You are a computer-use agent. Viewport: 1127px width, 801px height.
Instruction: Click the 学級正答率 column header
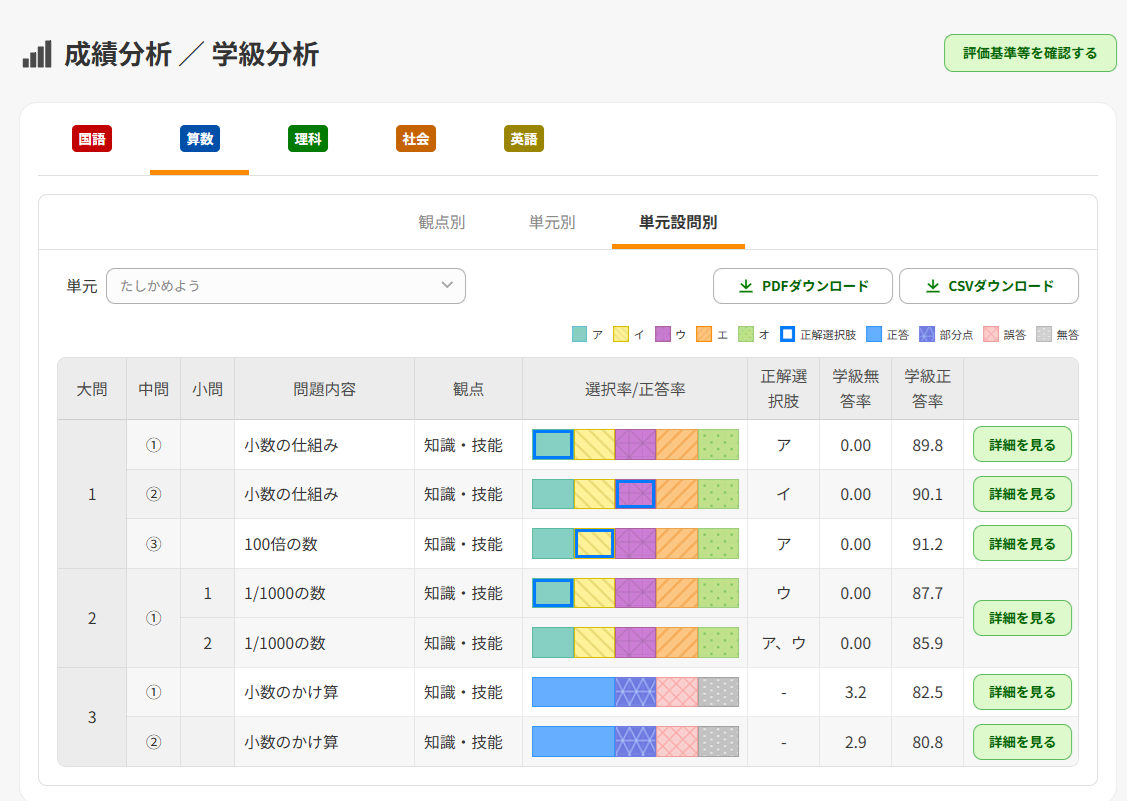(x=927, y=389)
